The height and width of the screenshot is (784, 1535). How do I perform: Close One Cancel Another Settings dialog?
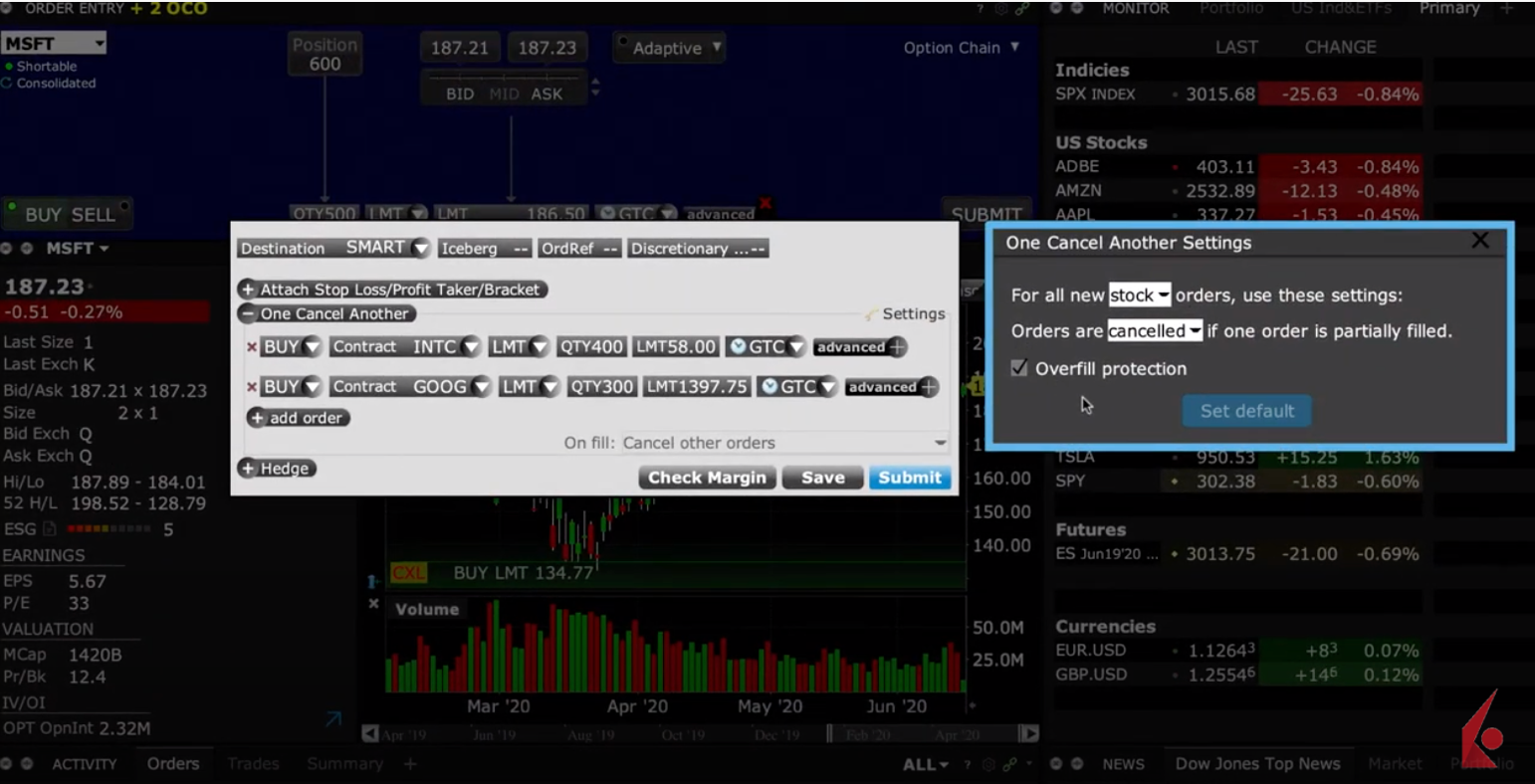pyautogui.click(x=1480, y=241)
